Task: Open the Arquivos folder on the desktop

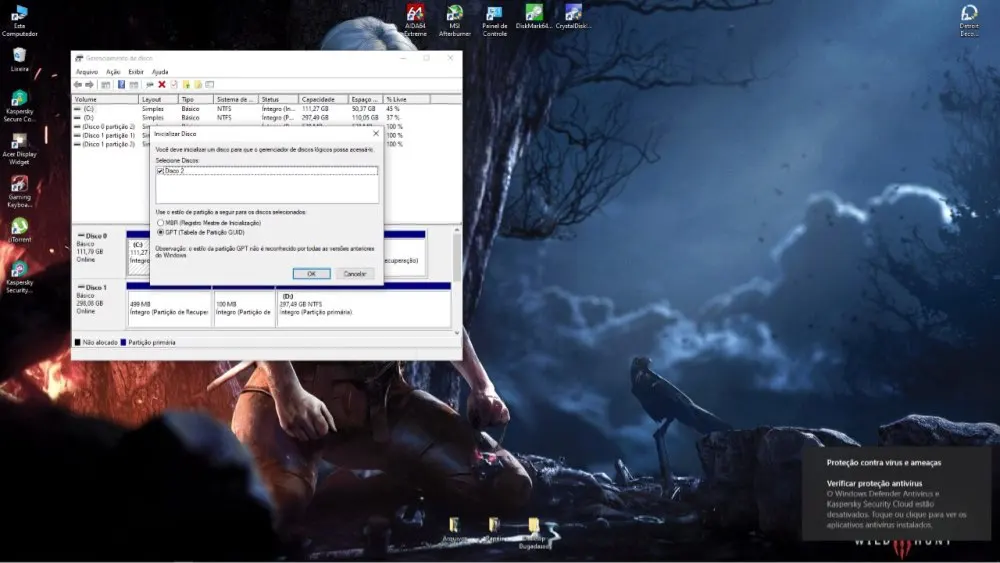Action: click(x=455, y=530)
